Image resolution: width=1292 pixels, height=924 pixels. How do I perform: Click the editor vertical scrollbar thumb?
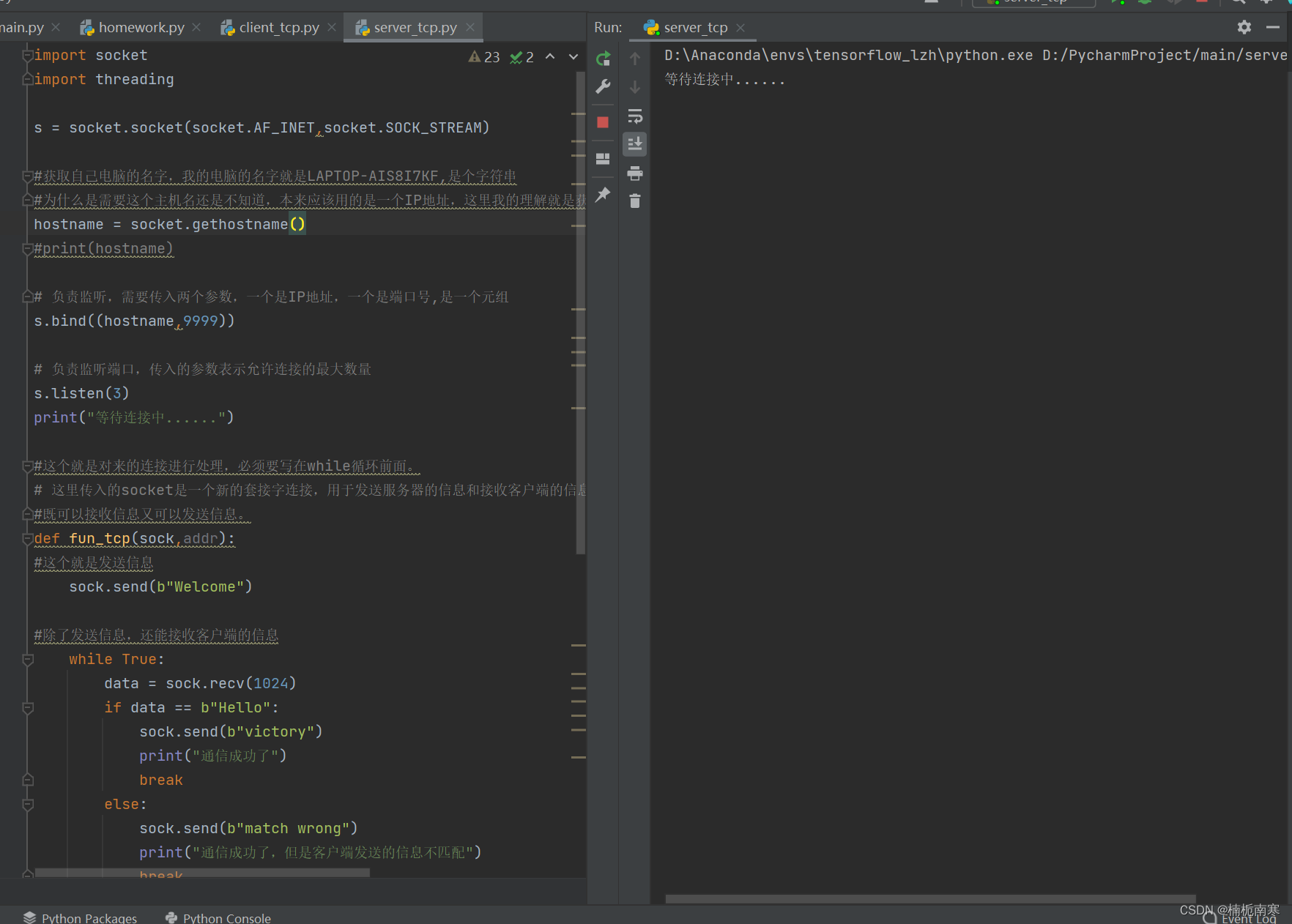[581, 313]
